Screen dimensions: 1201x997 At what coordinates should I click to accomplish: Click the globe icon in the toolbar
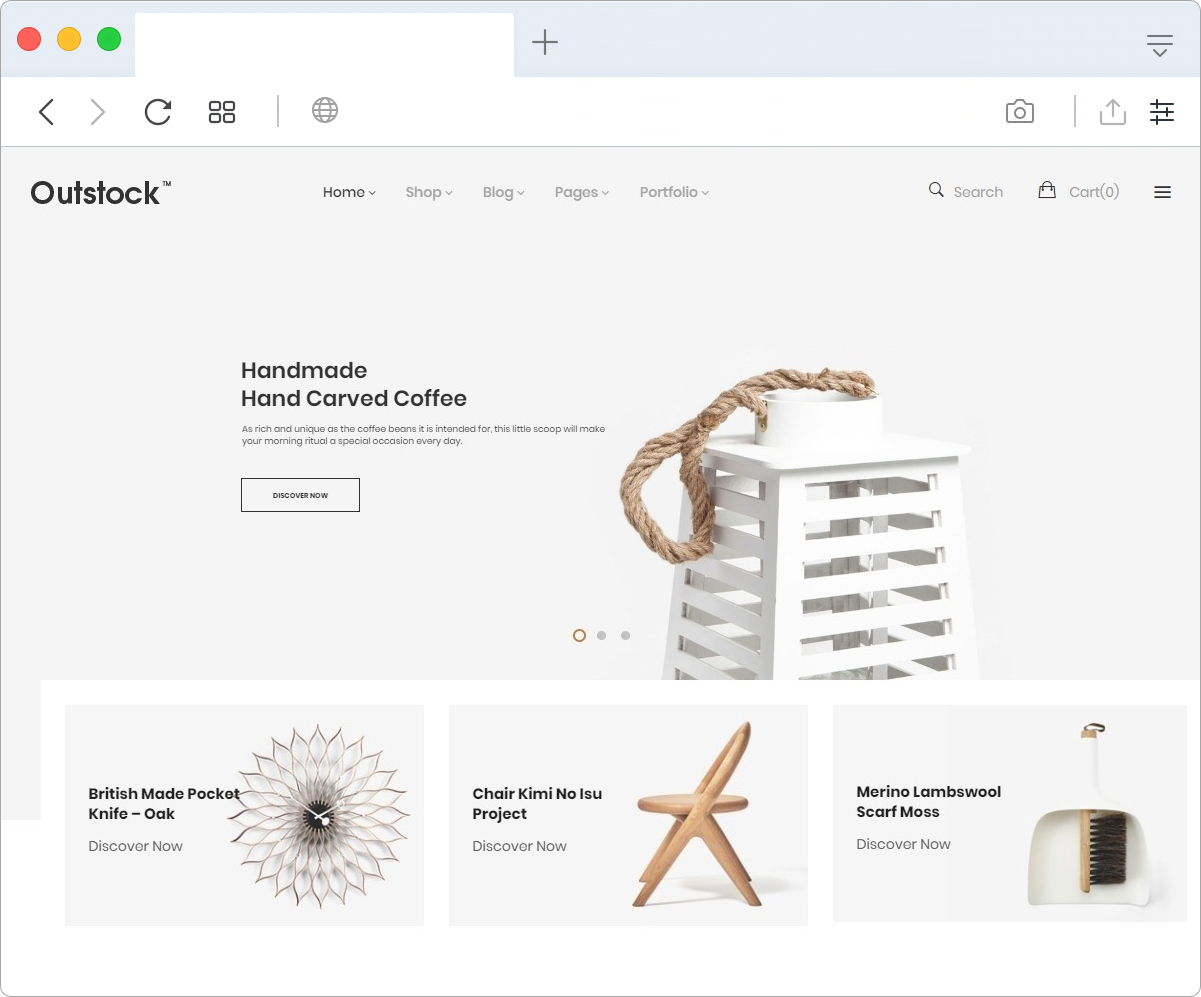(x=325, y=110)
